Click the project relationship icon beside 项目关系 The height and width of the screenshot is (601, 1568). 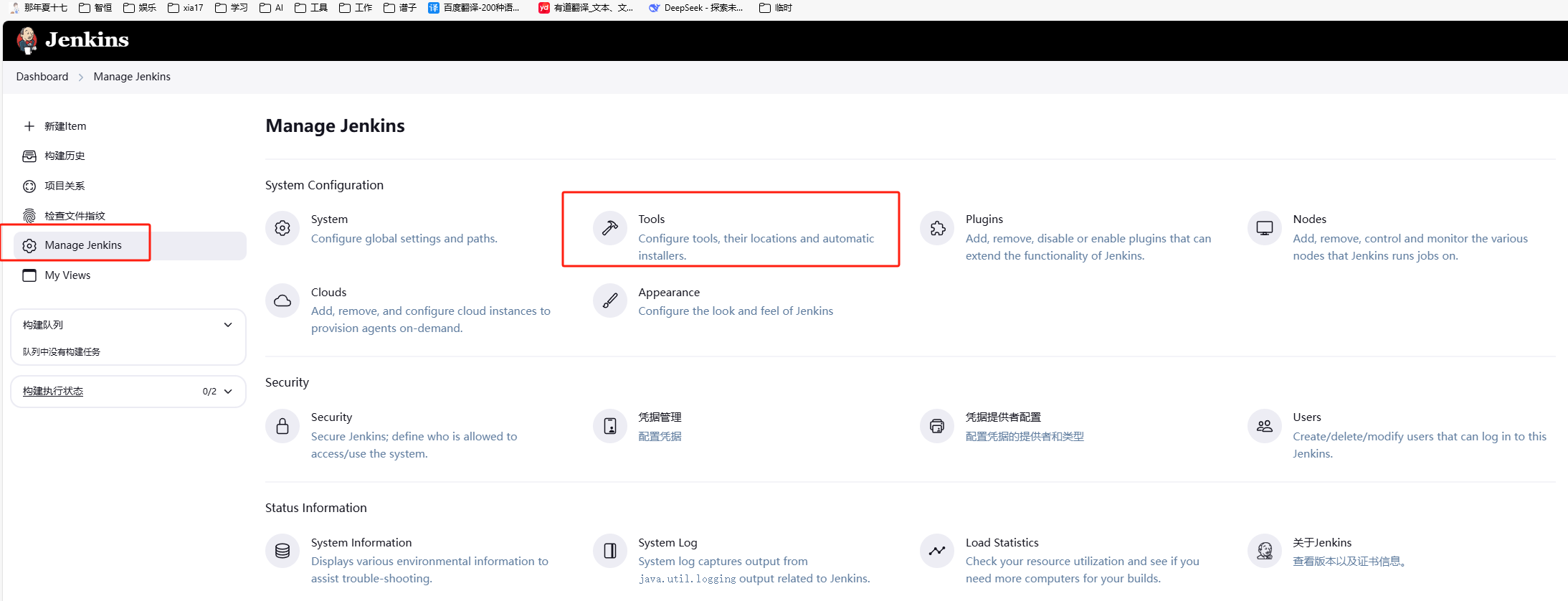click(x=29, y=186)
